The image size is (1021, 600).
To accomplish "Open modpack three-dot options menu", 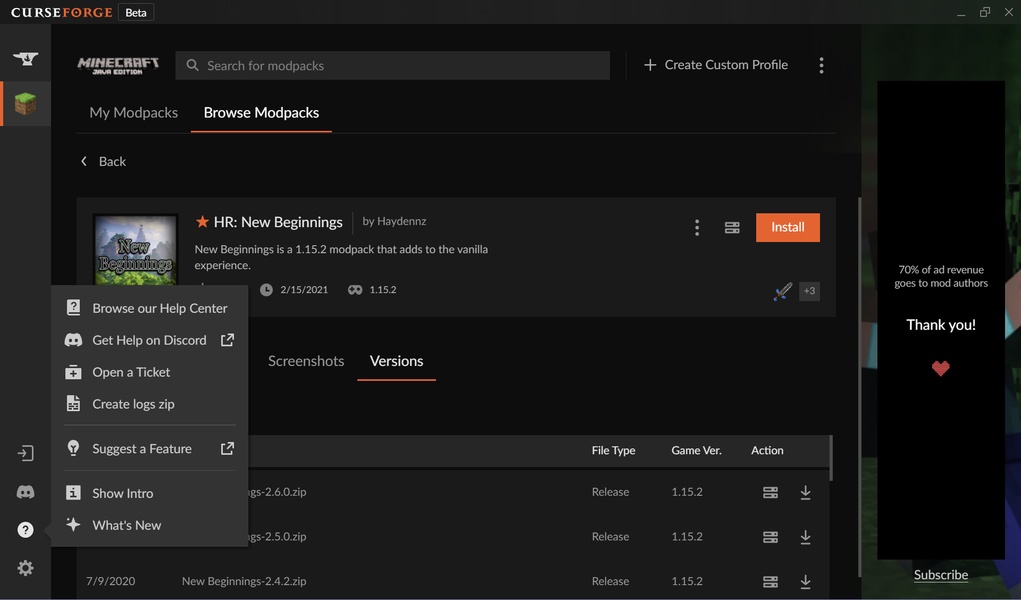I will tap(697, 228).
